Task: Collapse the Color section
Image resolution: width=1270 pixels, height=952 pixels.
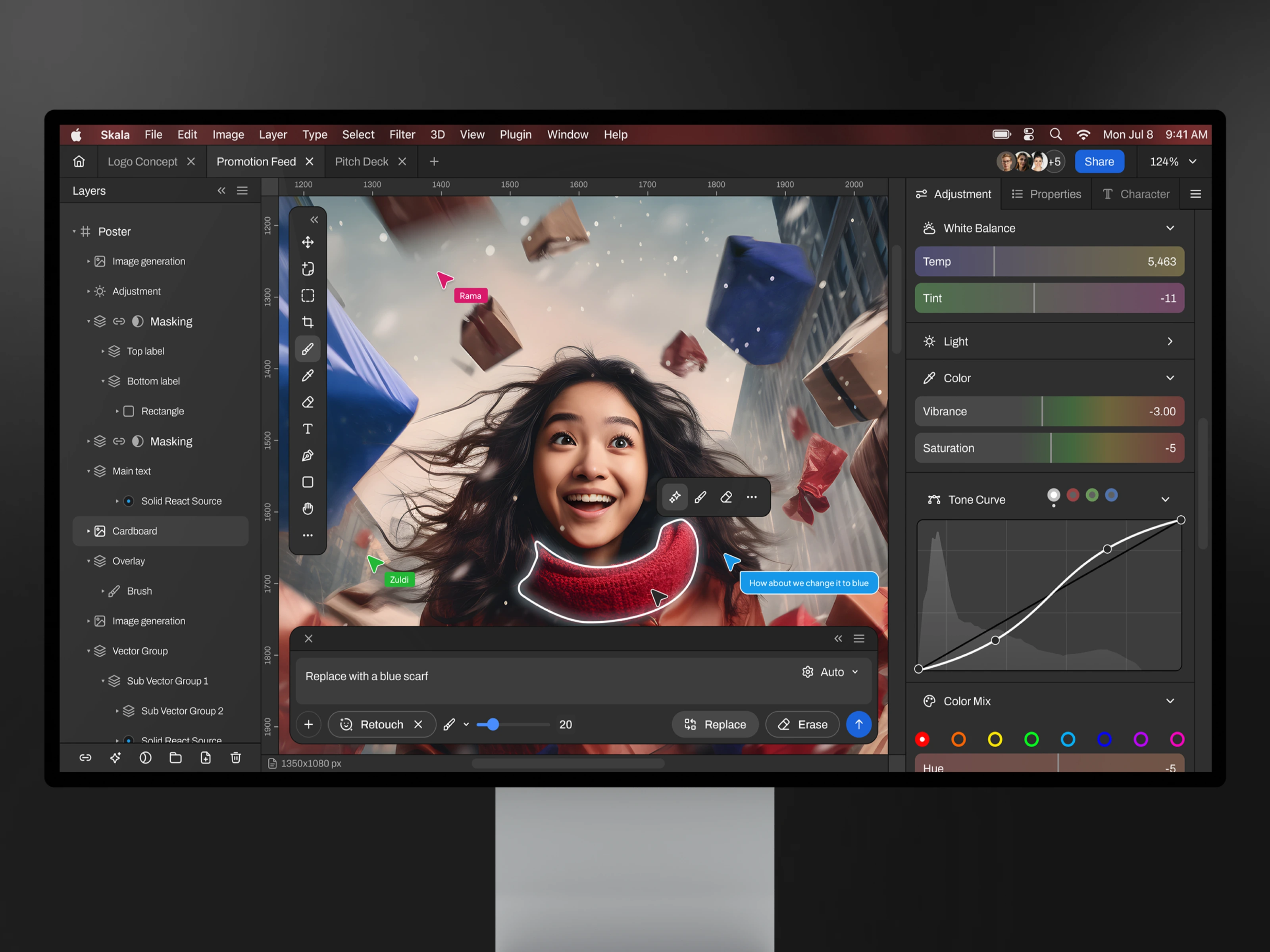Action: coord(1170,378)
